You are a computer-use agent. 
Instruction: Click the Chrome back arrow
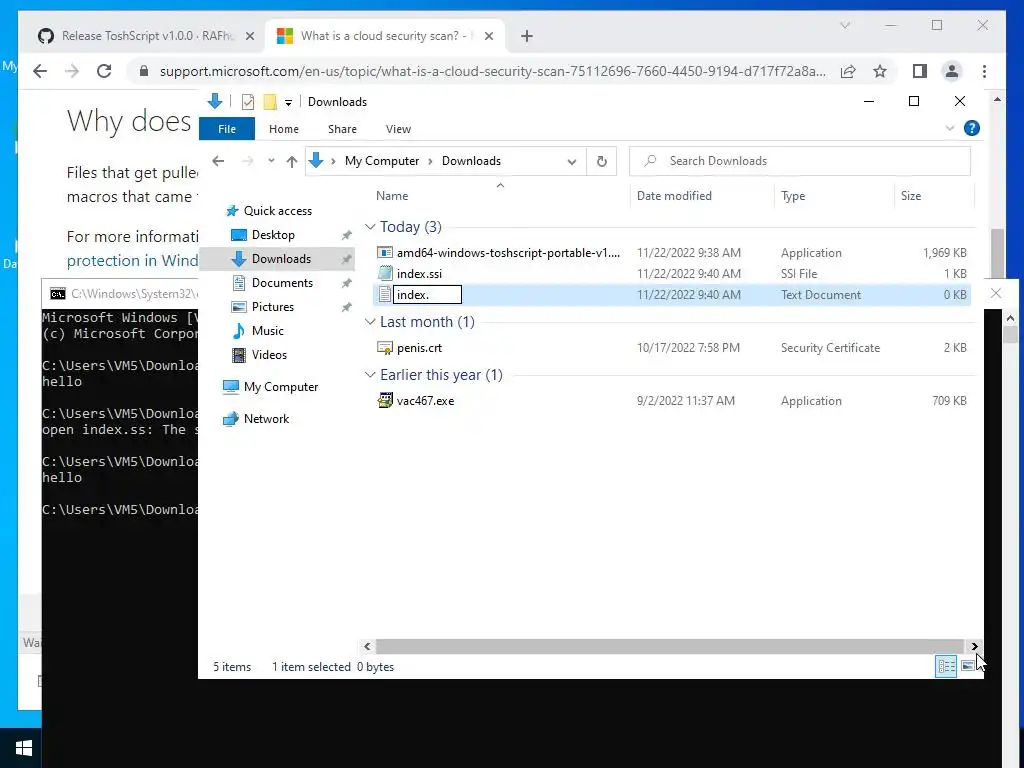(x=40, y=71)
